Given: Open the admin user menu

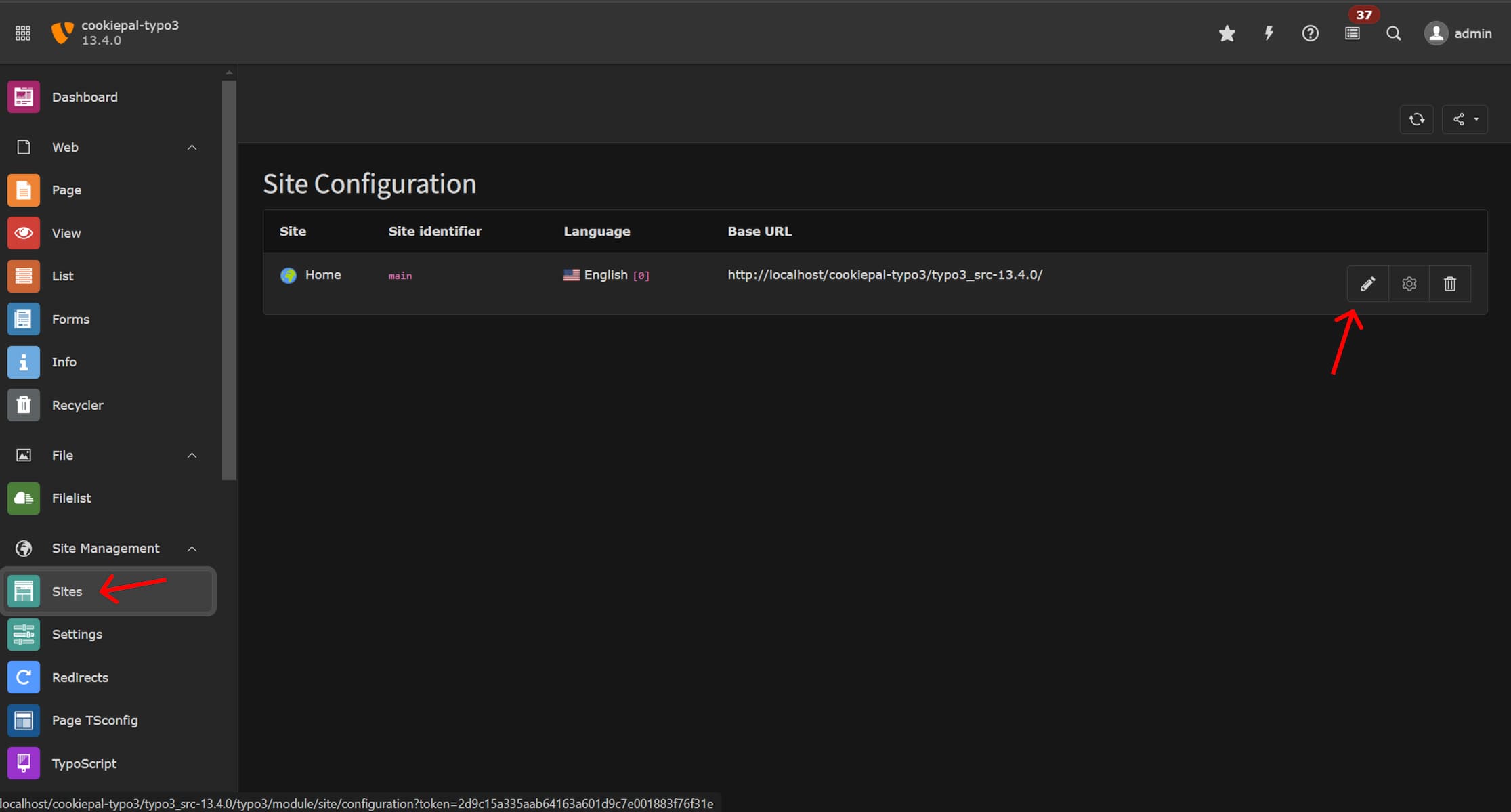Looking at the screenshot, I should (1458, 33).
